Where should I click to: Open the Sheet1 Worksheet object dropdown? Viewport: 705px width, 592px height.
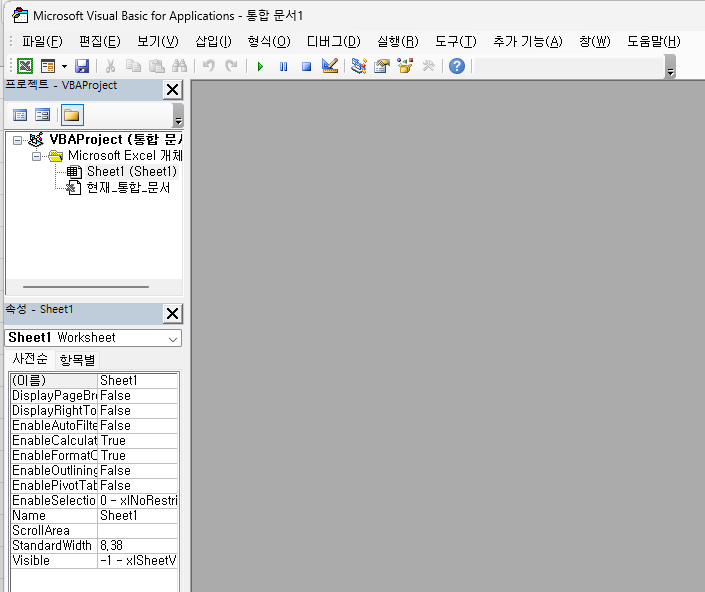173,339
